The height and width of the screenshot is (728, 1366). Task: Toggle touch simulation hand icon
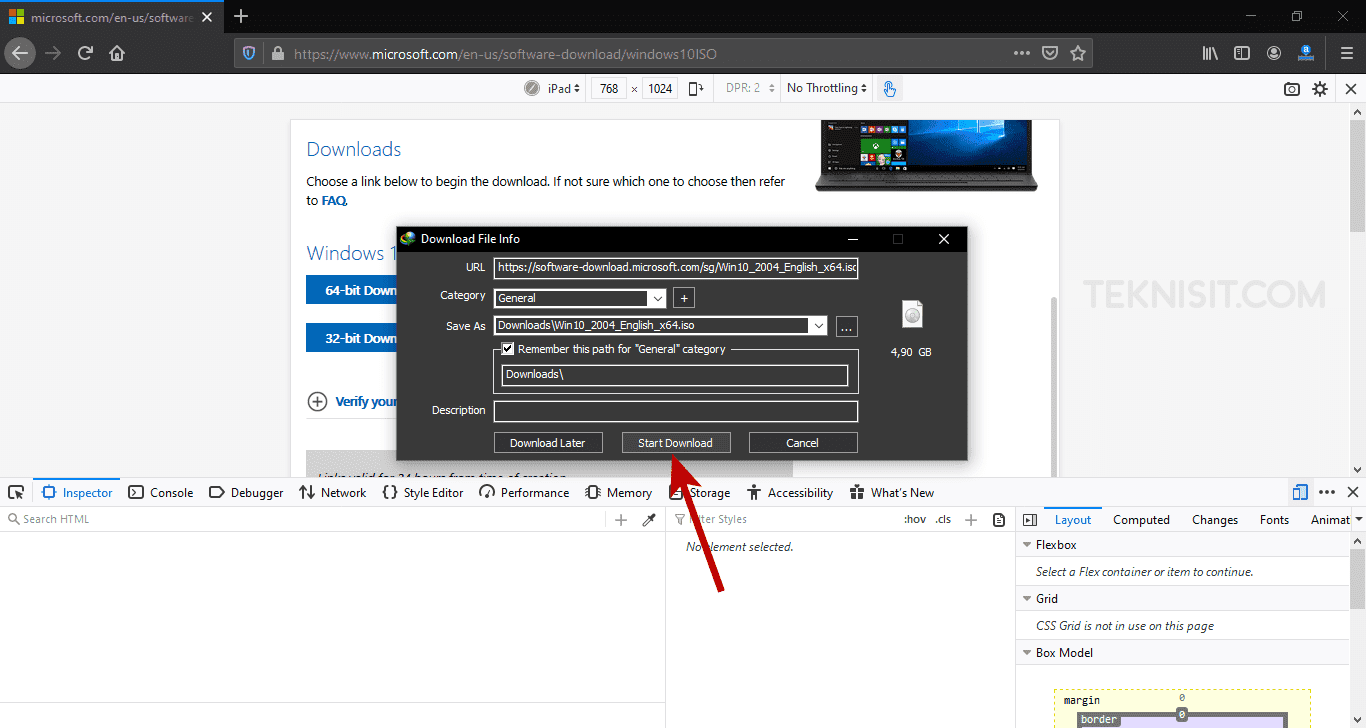pos(889,89)
